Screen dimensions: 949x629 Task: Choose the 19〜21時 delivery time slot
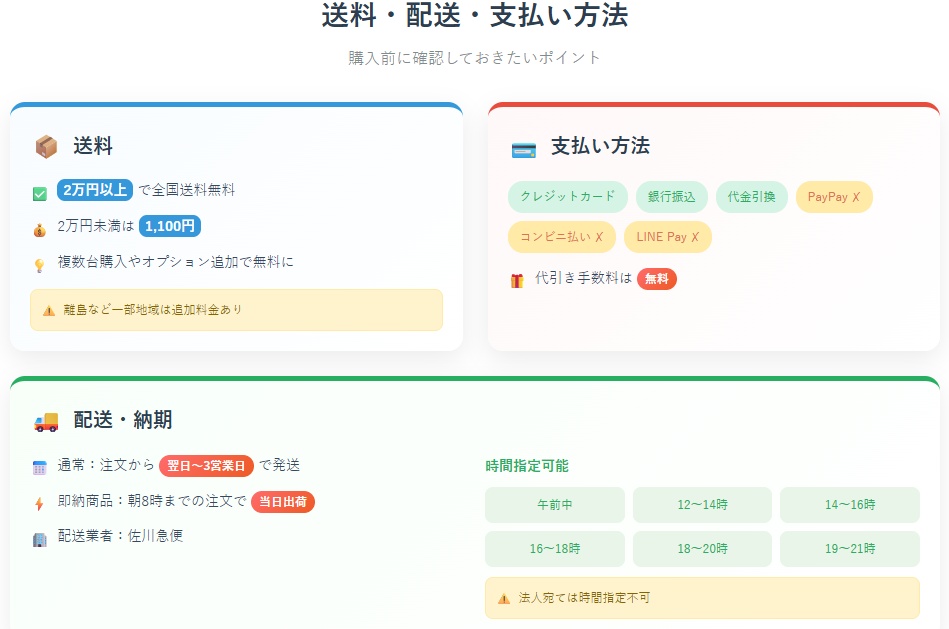(850, 549)
